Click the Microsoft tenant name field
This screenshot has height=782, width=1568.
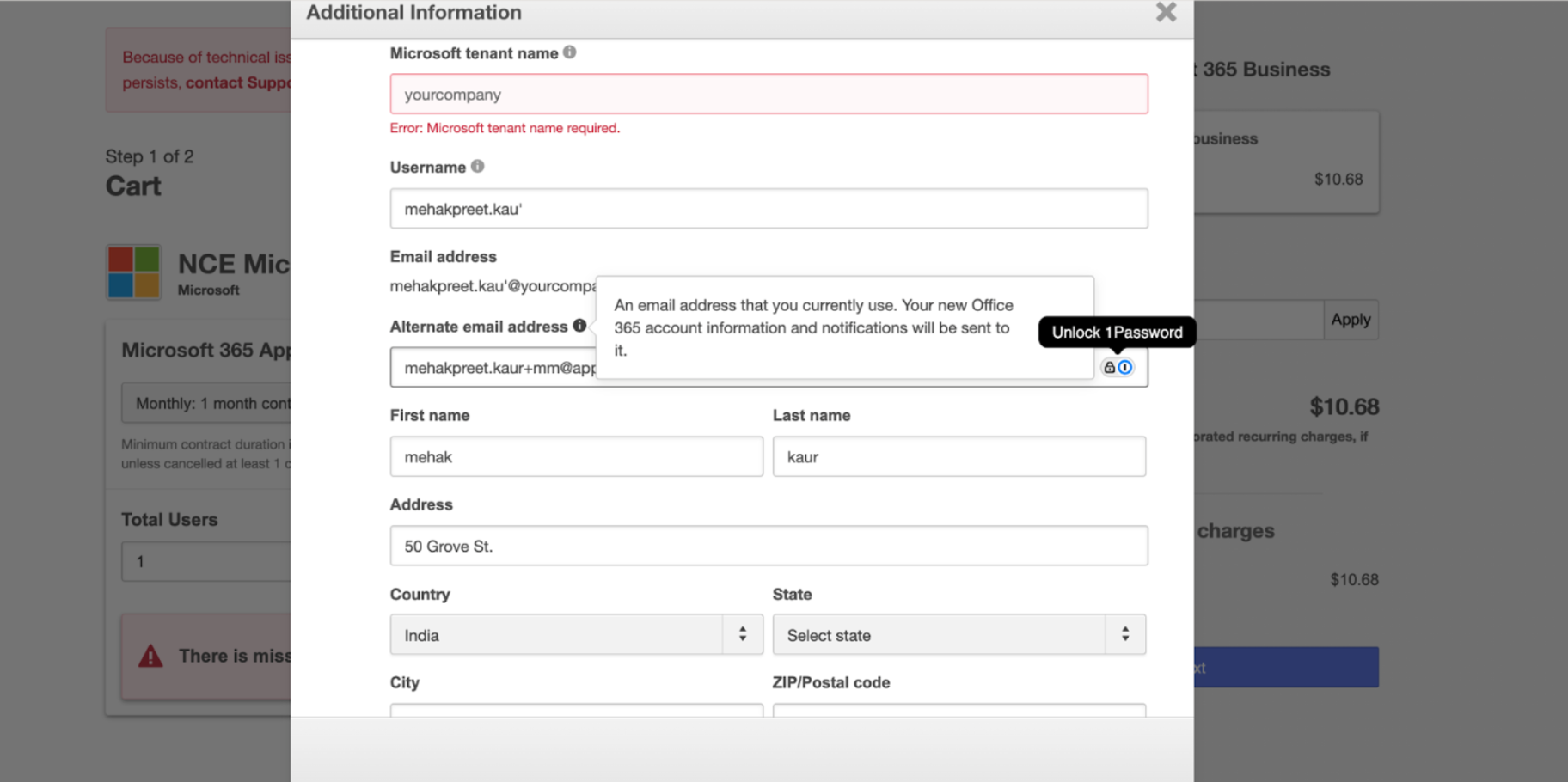click(x=768, y=95)
